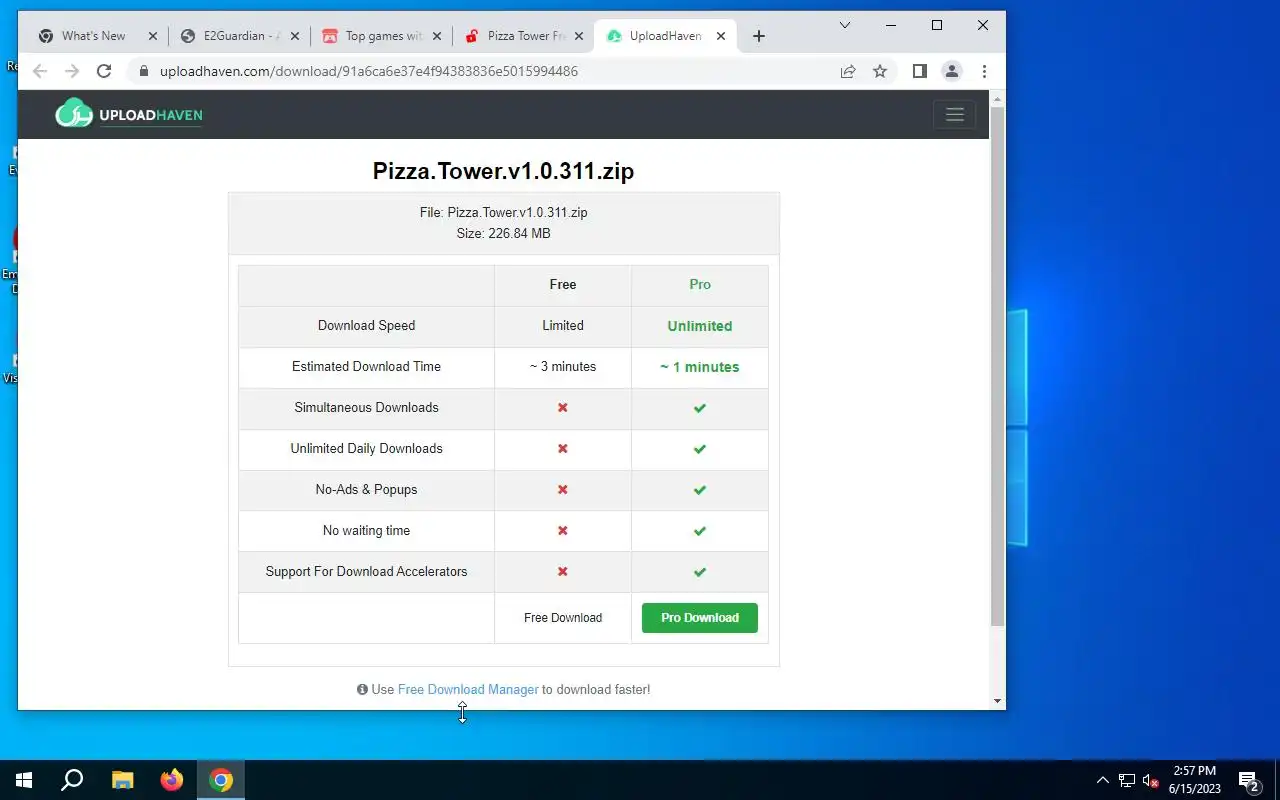Image resolution: width=1280 pixels, height=800 pixels.
Task: Click the red X for Simultaneous Downloads
Action: click(x=563, y=408)
